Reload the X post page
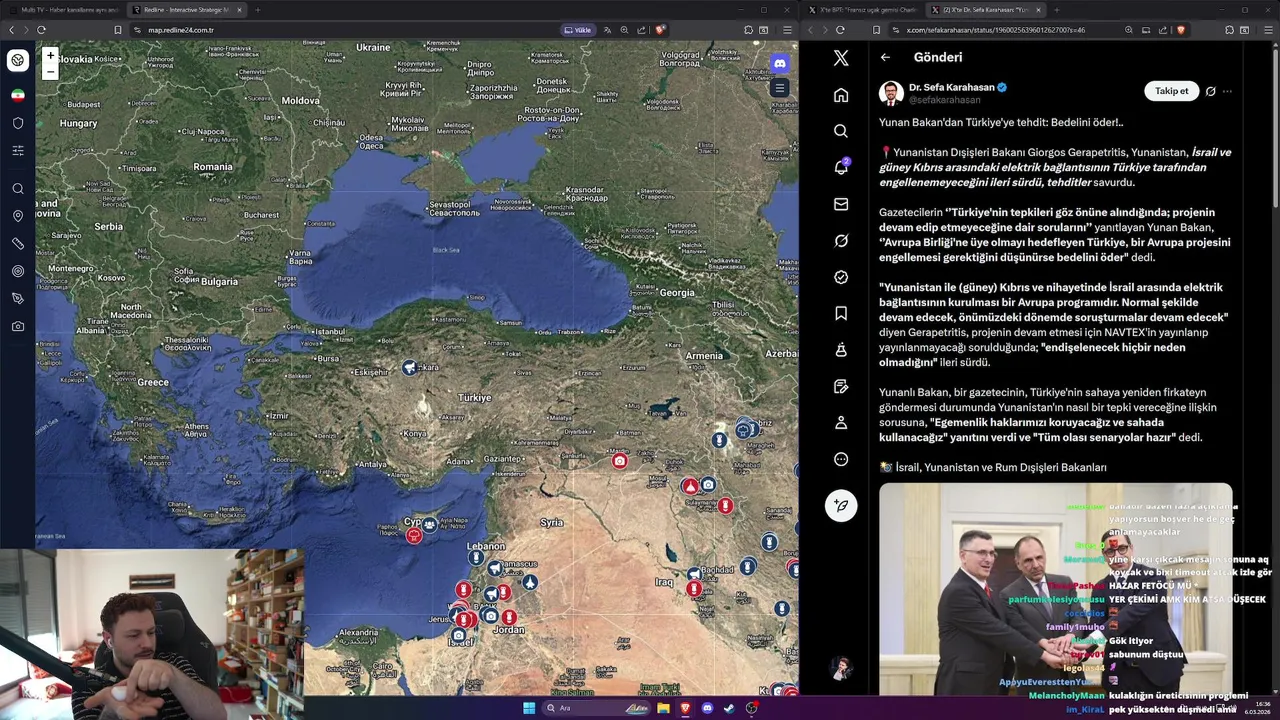The height and width of the screenshot is (720, 1280). click(840, 30)
